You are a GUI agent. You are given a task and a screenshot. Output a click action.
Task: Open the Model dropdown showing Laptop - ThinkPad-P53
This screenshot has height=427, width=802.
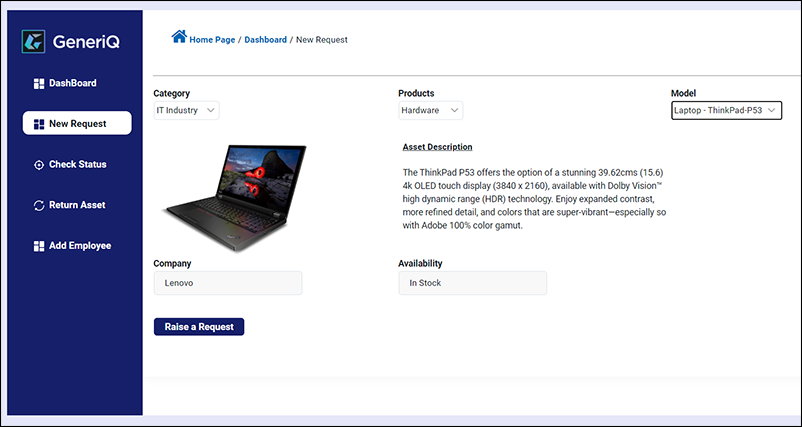[x=726, y=110]
